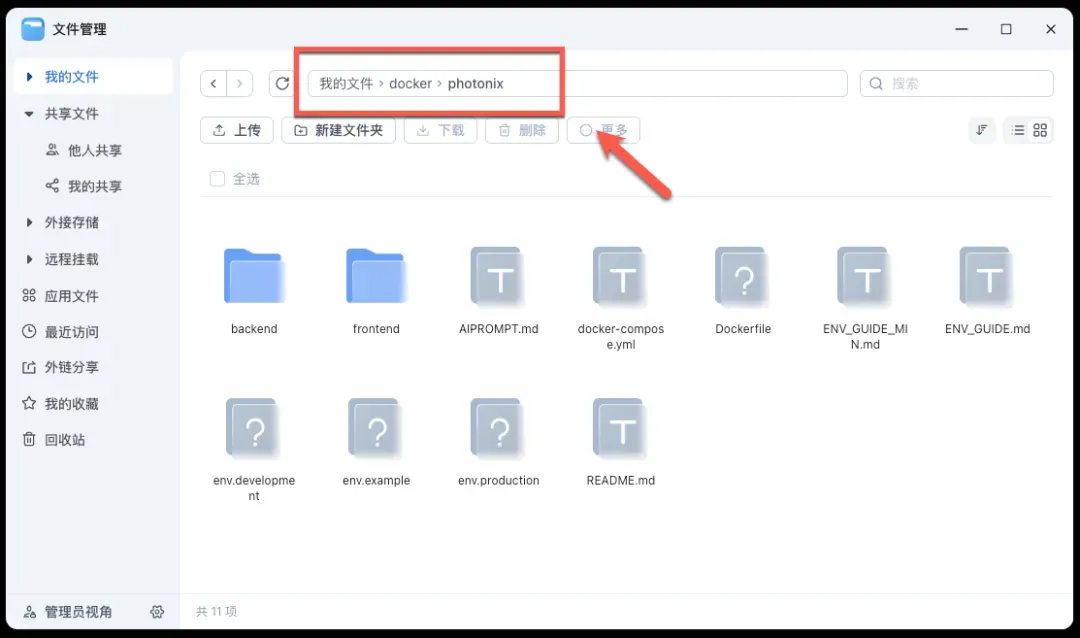
Task: Click the 下载 download button
Action: (440, 130)
